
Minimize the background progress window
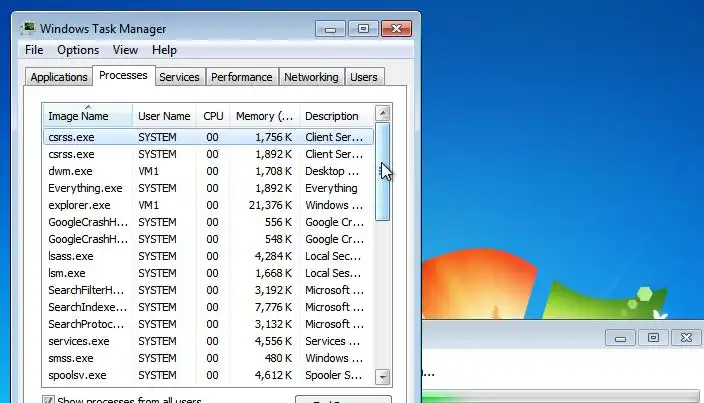click(x=620, y=338)
